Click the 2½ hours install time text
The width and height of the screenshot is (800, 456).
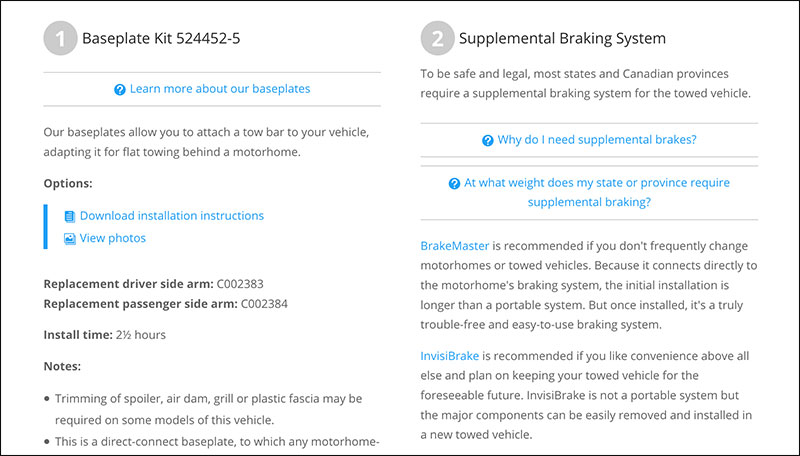[x=141, y=335]
